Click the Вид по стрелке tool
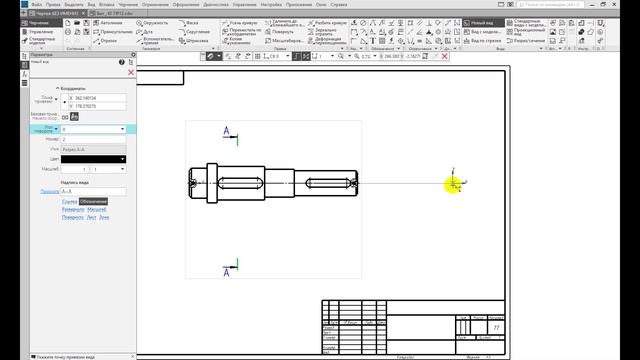 pos(482,40)
